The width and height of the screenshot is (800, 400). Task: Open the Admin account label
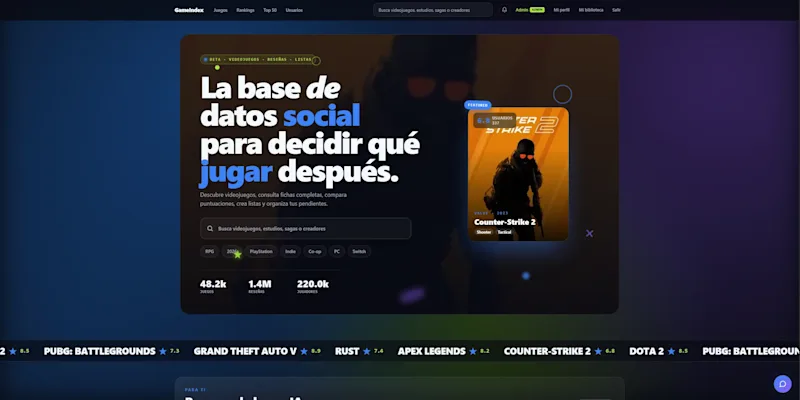point(521,10)
